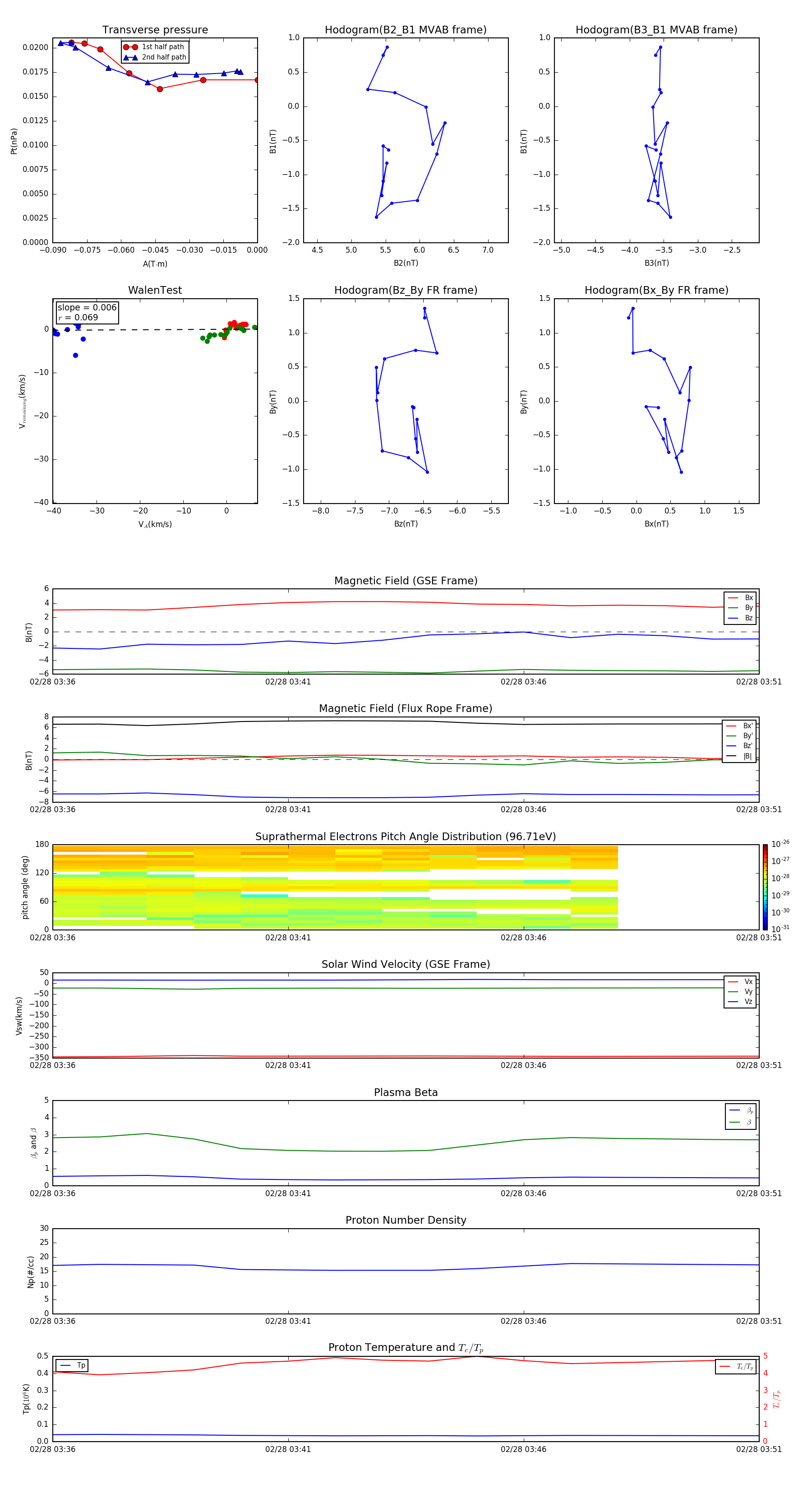This screenshot has height=1489, width=812.
Task: Click the 'Tp(10^6K)' axis label
Action: pos(26,1399)
